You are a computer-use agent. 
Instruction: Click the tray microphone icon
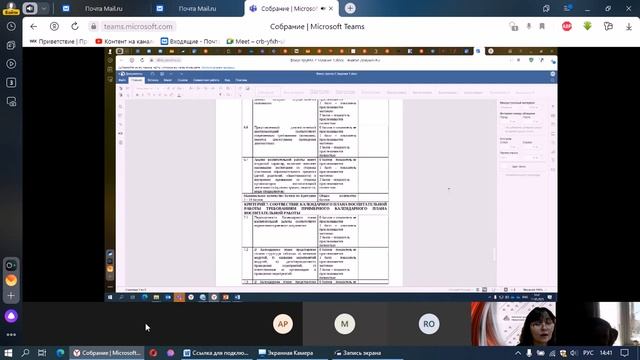coord(529,353)
